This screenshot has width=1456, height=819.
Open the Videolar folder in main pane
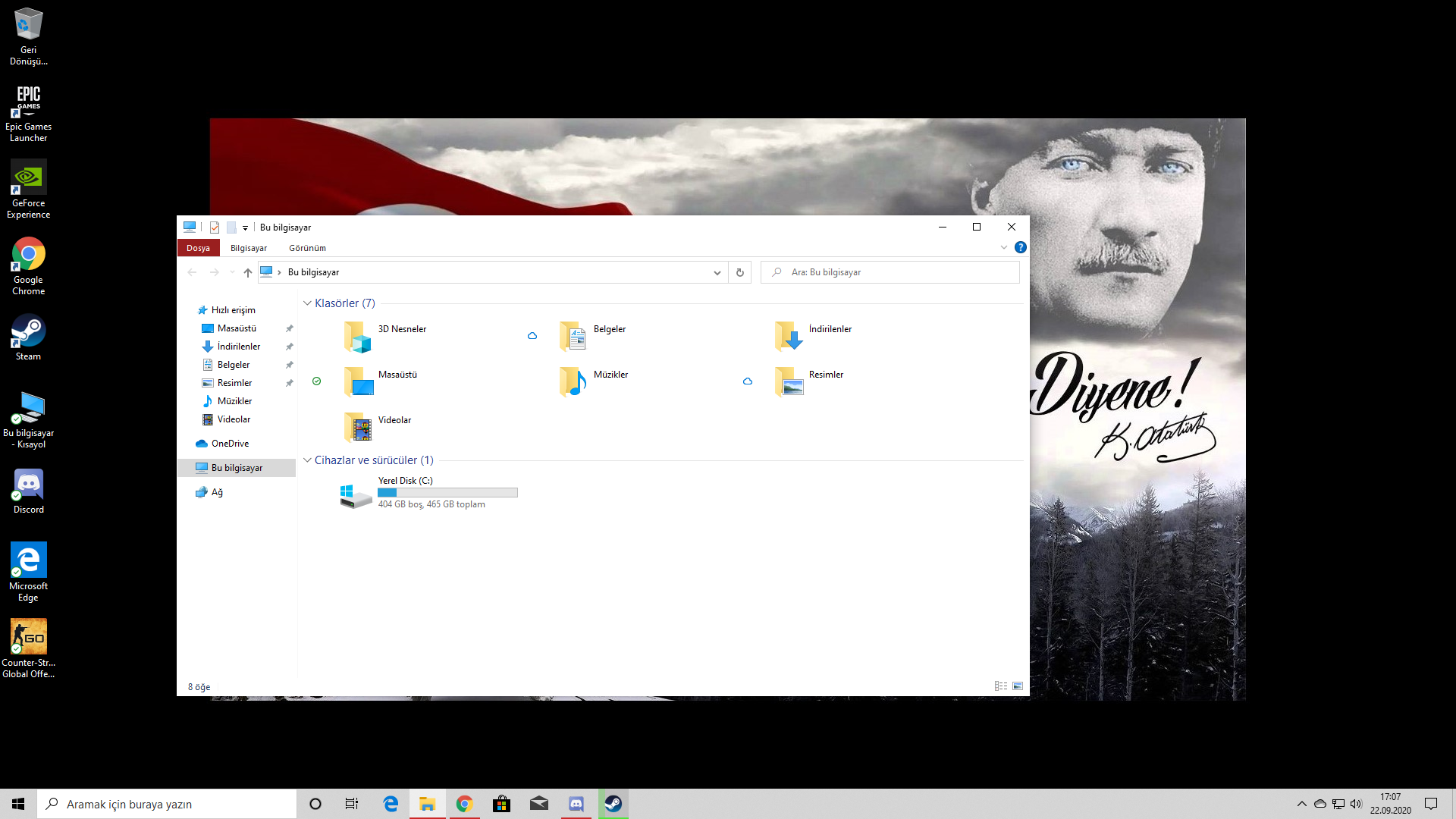click(x=378, y=427)
